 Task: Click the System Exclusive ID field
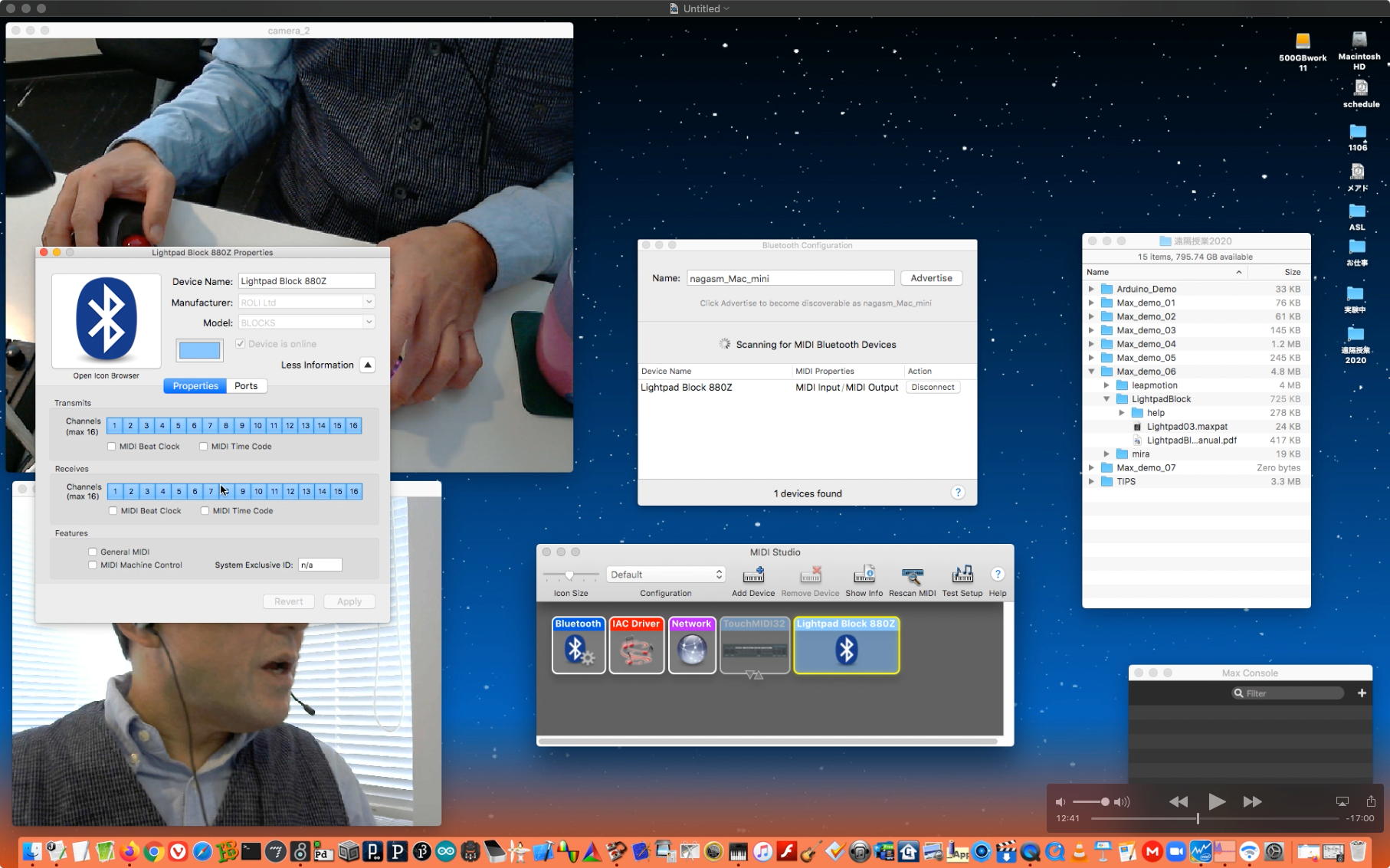[320, 565]
